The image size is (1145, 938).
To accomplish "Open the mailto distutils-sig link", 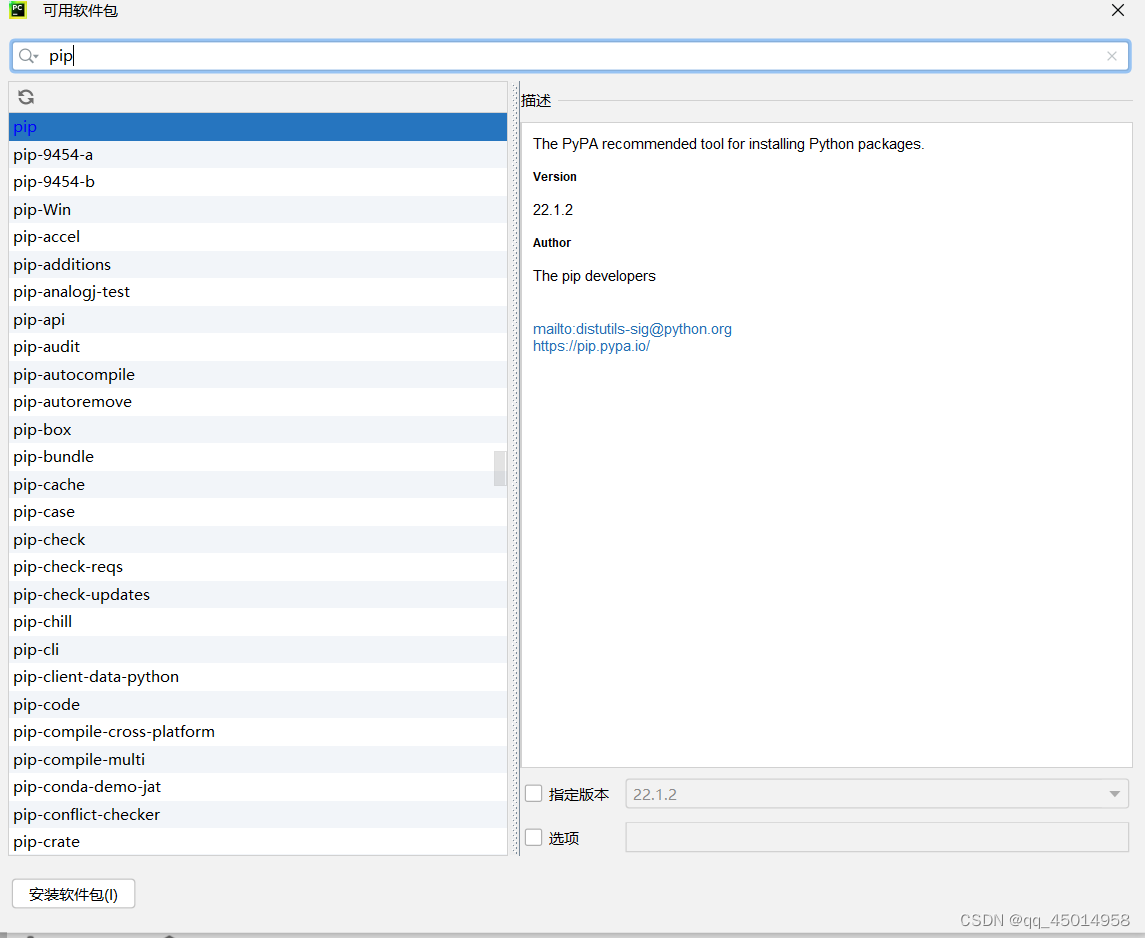I will point(632,329).
